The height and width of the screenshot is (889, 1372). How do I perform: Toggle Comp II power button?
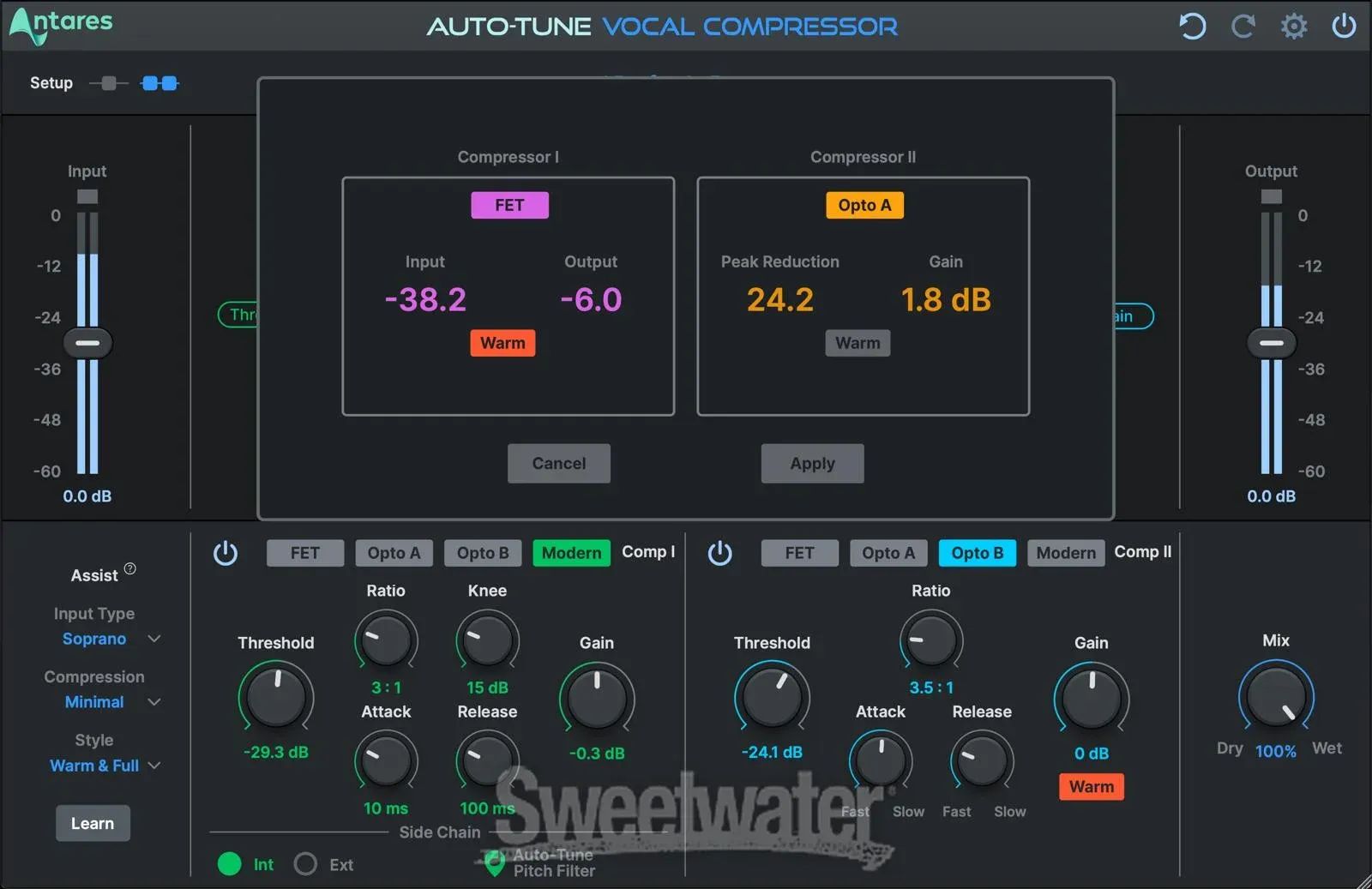[x=720, y=553]
